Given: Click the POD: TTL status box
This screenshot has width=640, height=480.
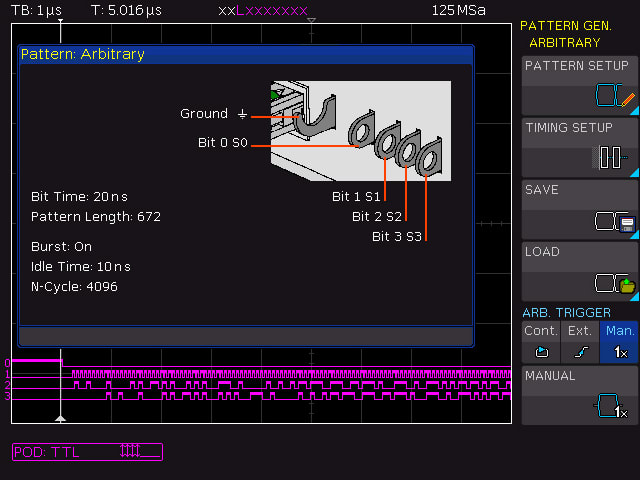Looking at the screenshot, I should (87, 452).
